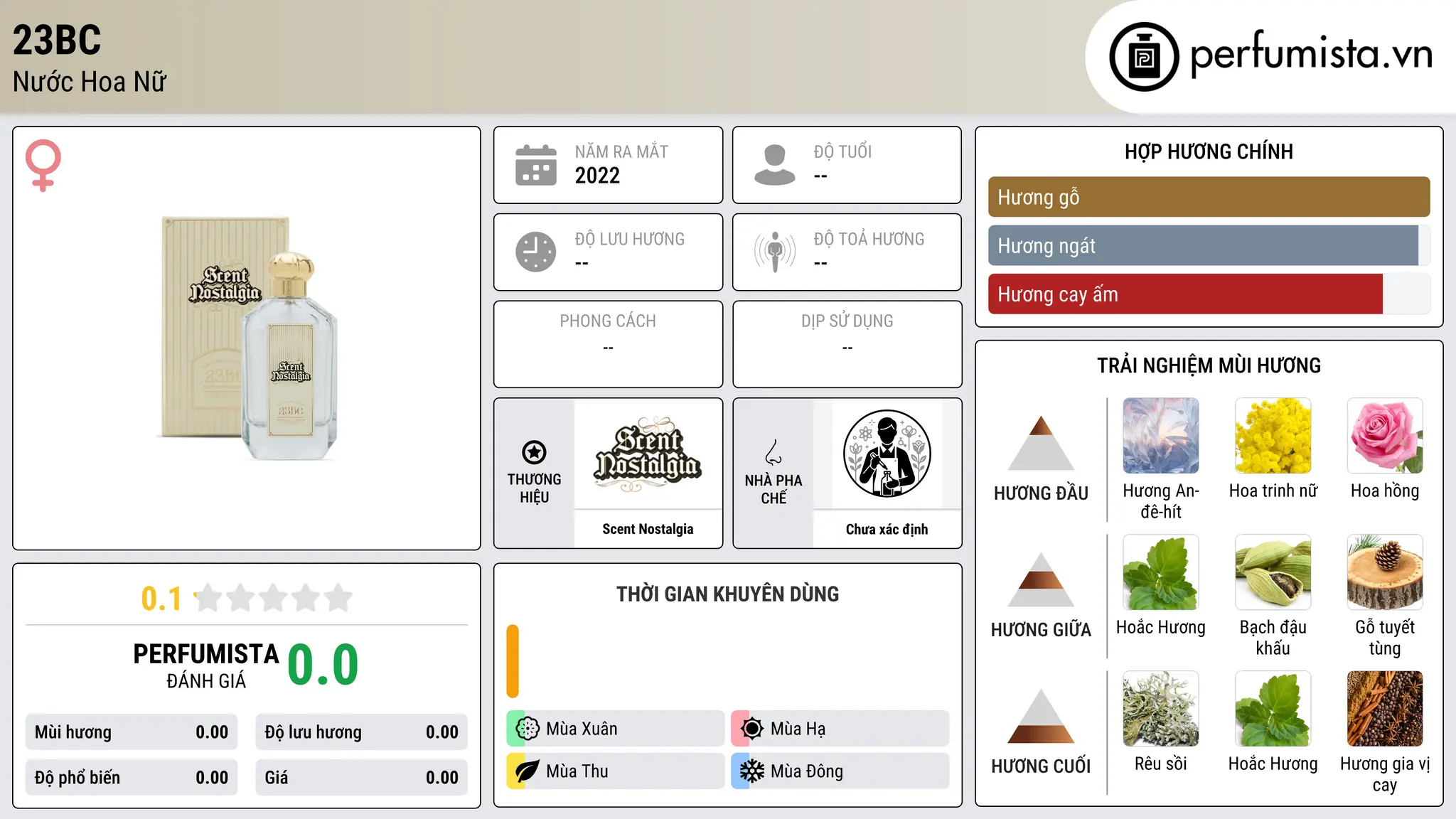Viewport: 1456px width, 819px height.
Task: Click the brown Hương gỗ accord bar
Action: [x=1209, y=197]
